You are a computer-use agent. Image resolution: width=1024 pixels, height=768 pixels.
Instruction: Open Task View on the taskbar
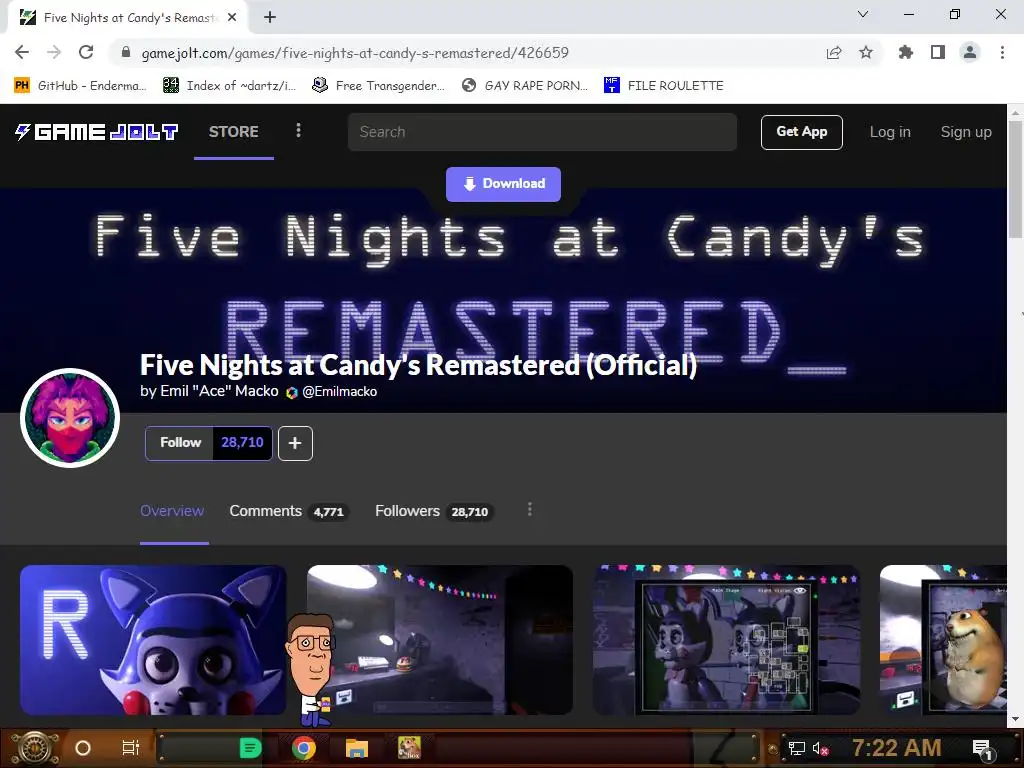131,748
